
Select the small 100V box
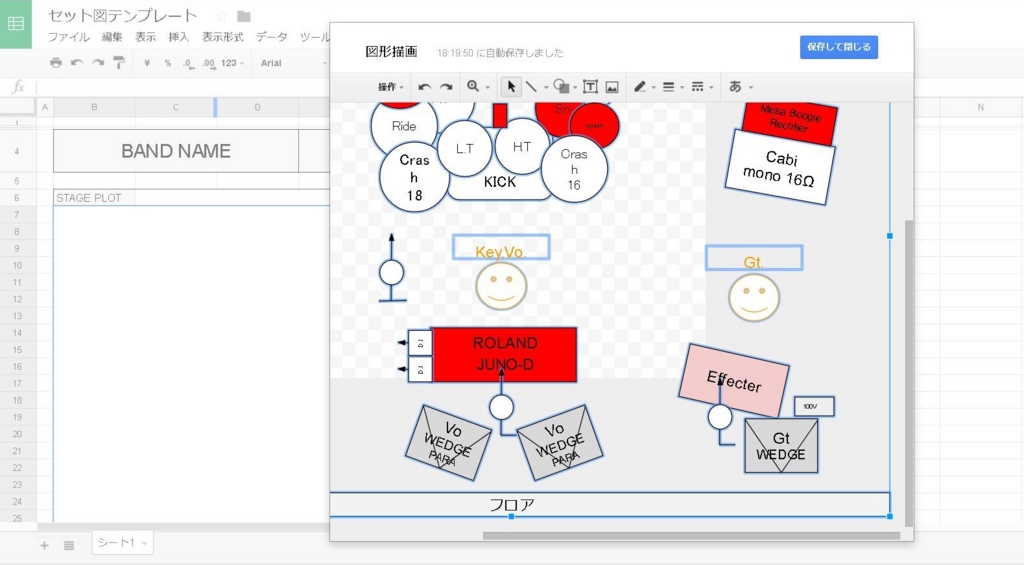(814, 406)
